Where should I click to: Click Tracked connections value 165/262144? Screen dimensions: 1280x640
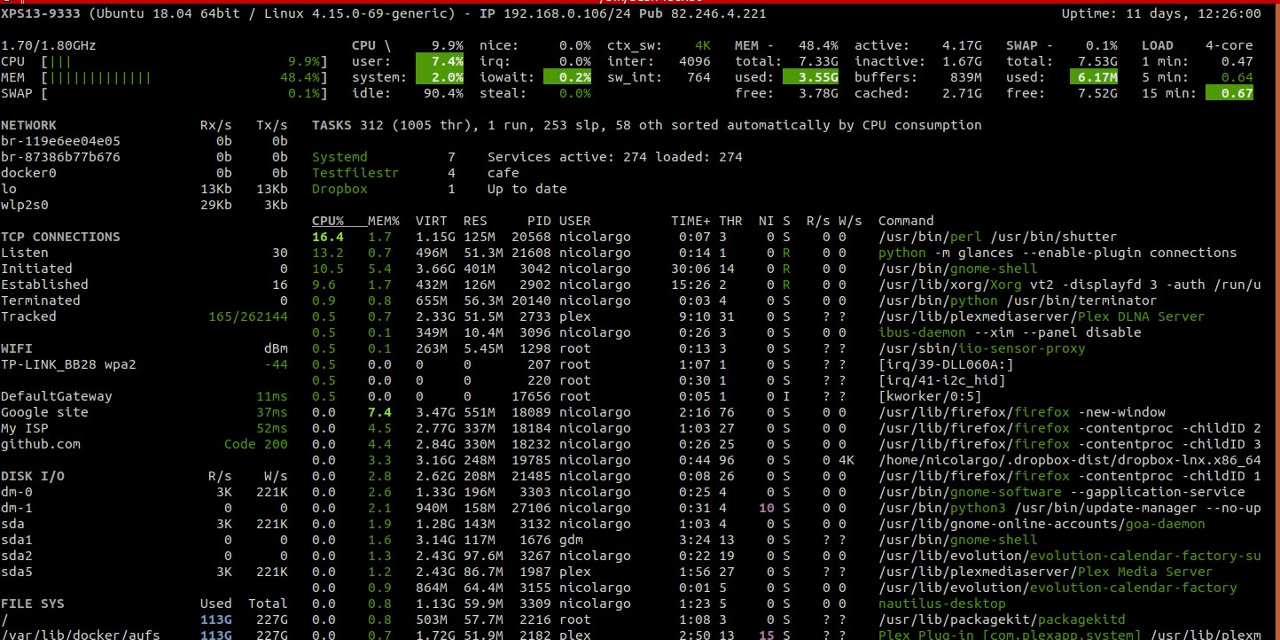pyautogui.click(x=248, y=317)
